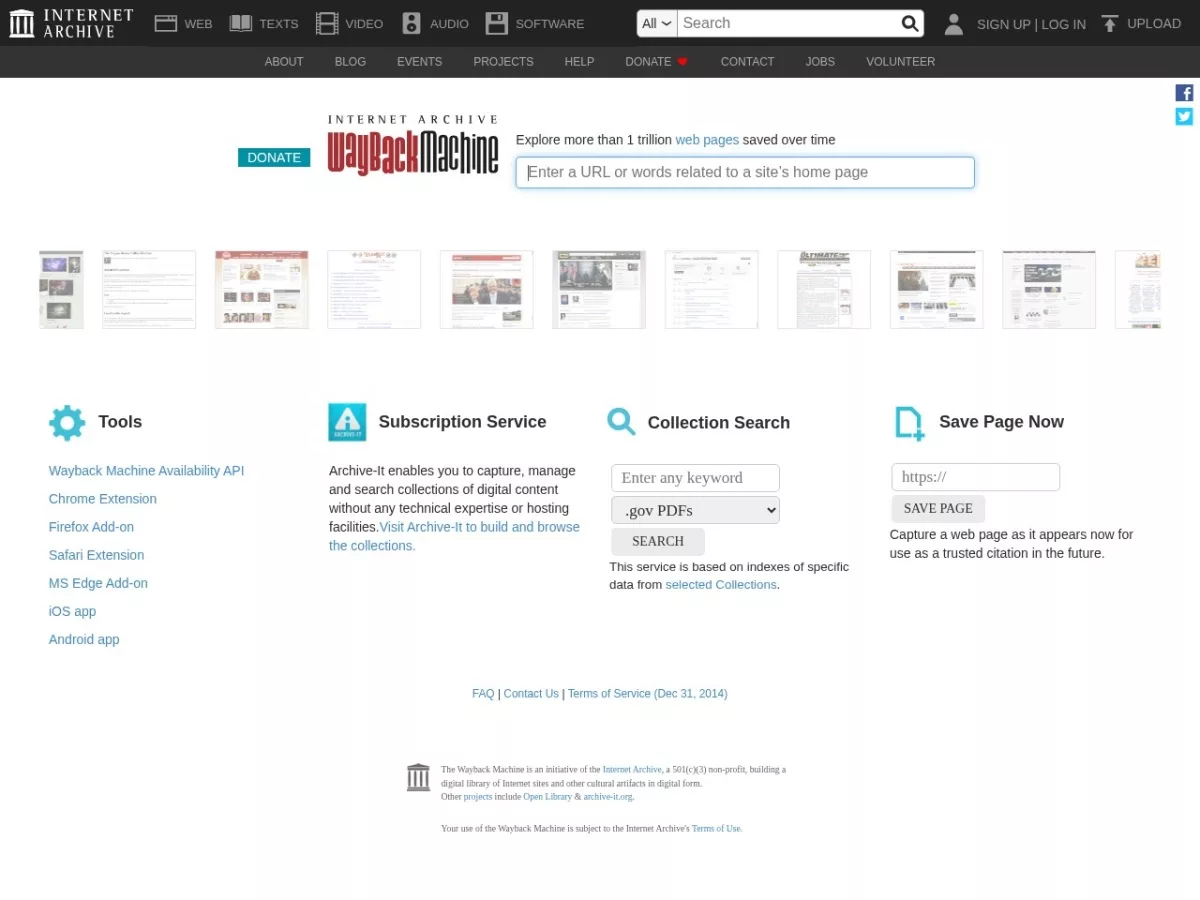Open the MS Edge Add-on link
Viewport: 1200px width, 900px height.
click(x=98, y=583)
